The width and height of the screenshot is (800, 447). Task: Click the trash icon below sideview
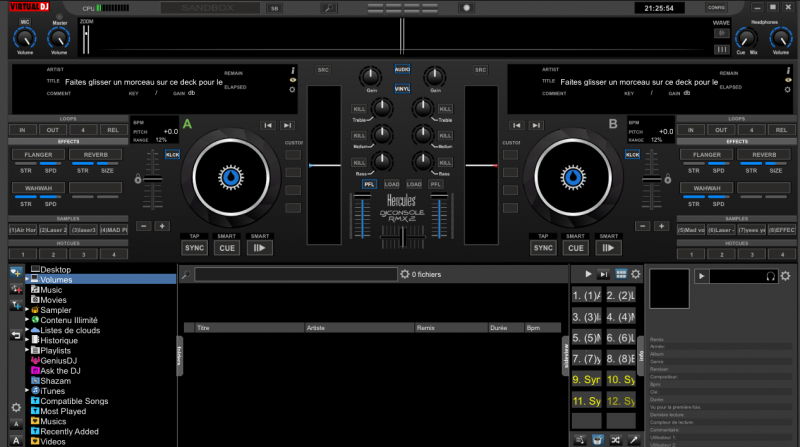coord(598,440)
